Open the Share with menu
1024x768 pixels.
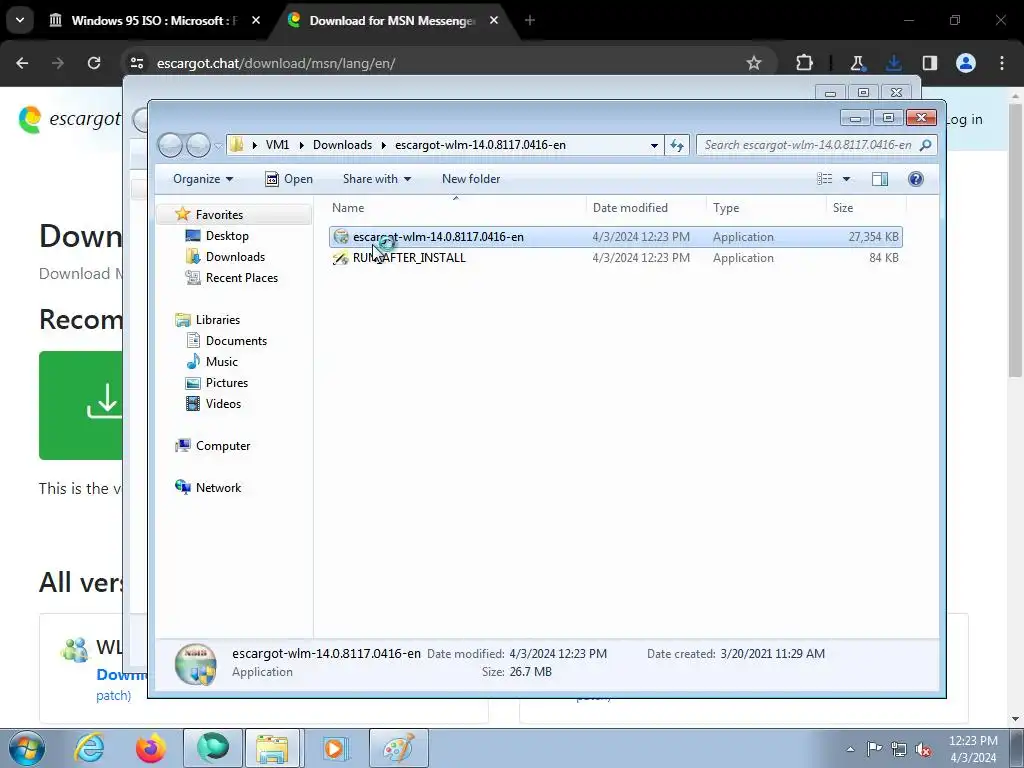point(377,179)
